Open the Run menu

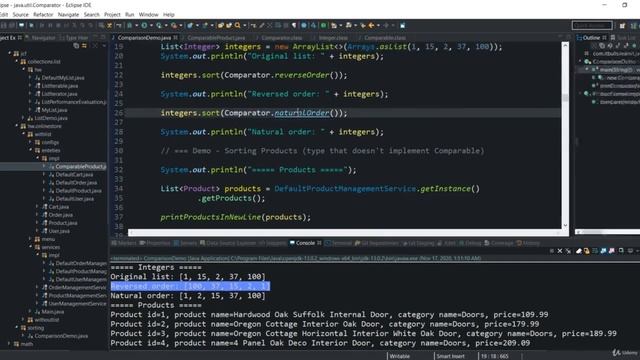click(x=129, y=14)
